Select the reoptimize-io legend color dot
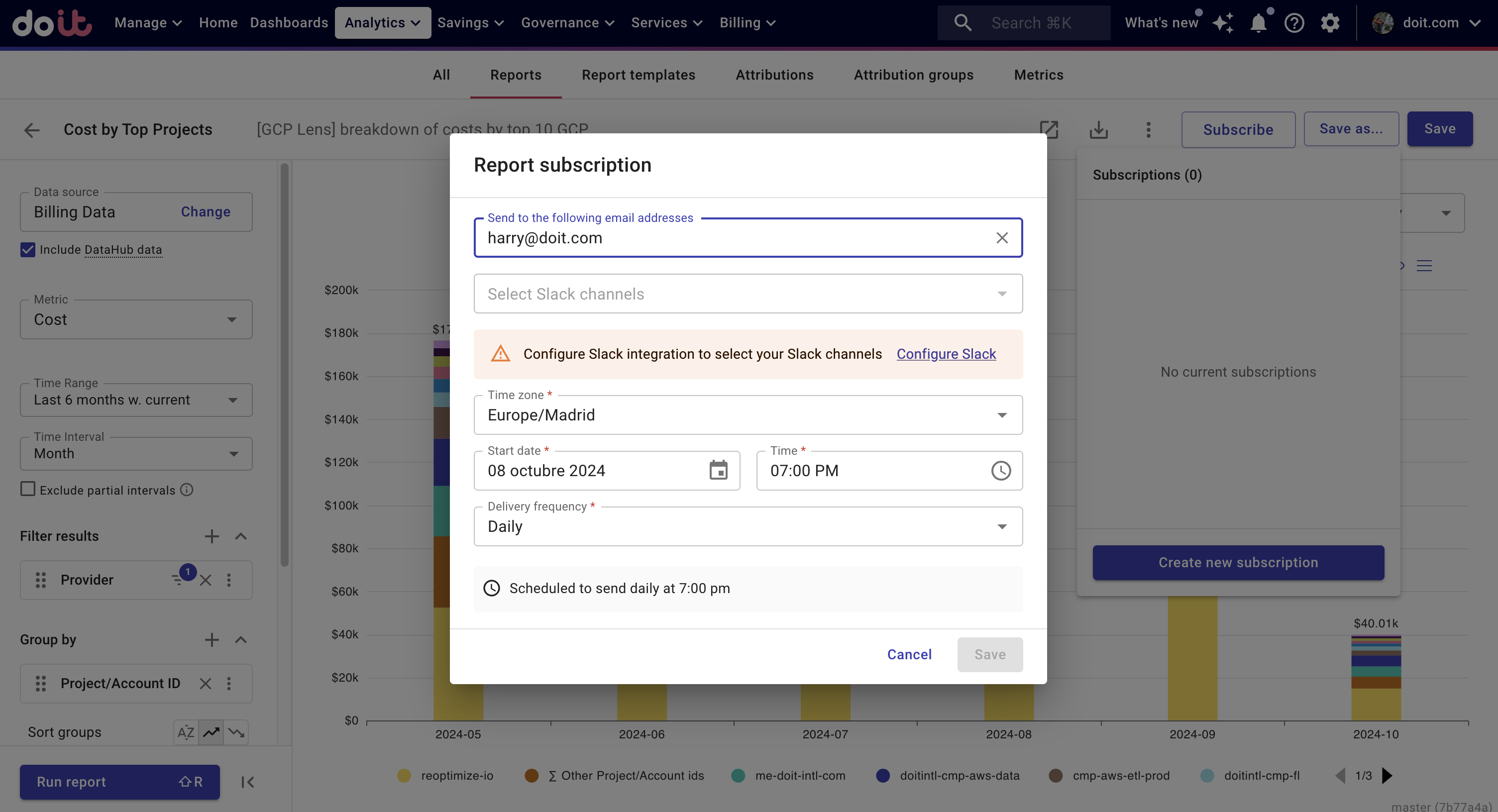This screenshot has height=812, width=1498. (404, 775)
